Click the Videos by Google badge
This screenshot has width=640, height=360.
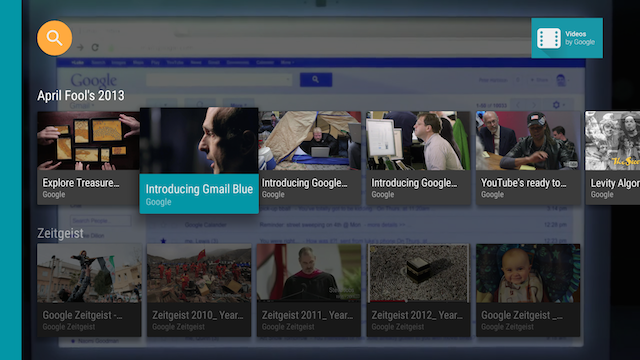click(x=567, y=38)
